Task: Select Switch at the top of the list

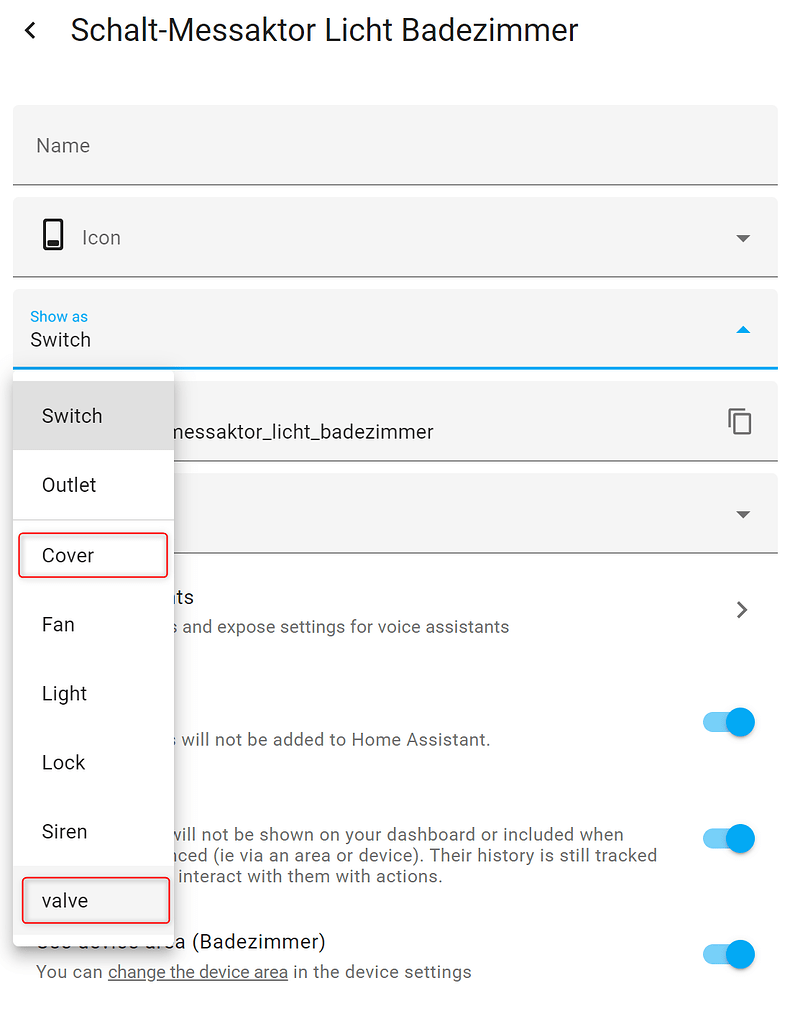Action: [71, 416]
